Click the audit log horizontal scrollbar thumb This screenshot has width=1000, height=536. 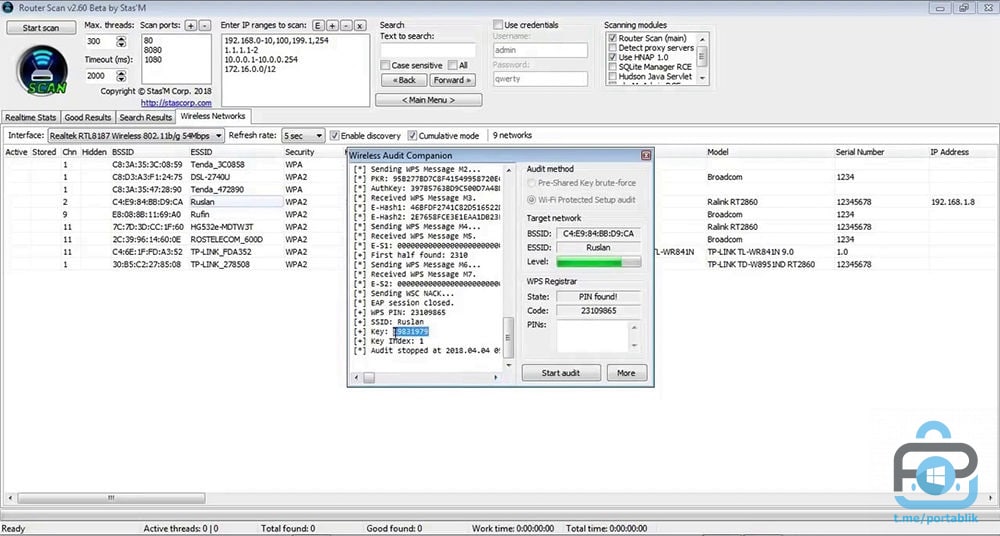[369, 378]
